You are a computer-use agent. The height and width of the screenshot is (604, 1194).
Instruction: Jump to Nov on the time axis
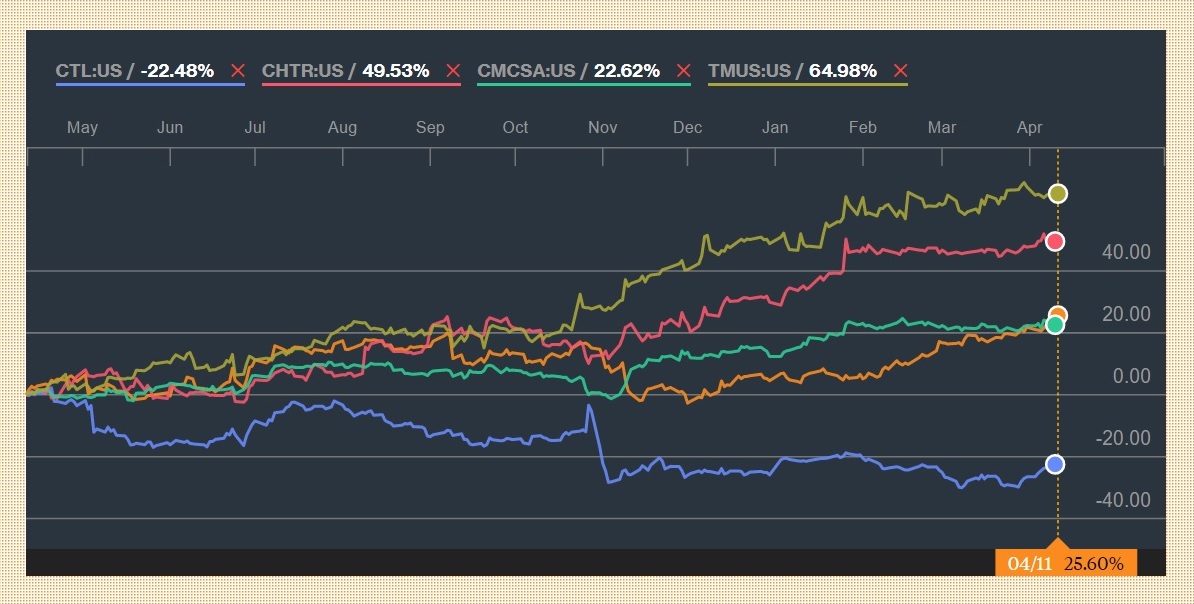click(602, 127)
